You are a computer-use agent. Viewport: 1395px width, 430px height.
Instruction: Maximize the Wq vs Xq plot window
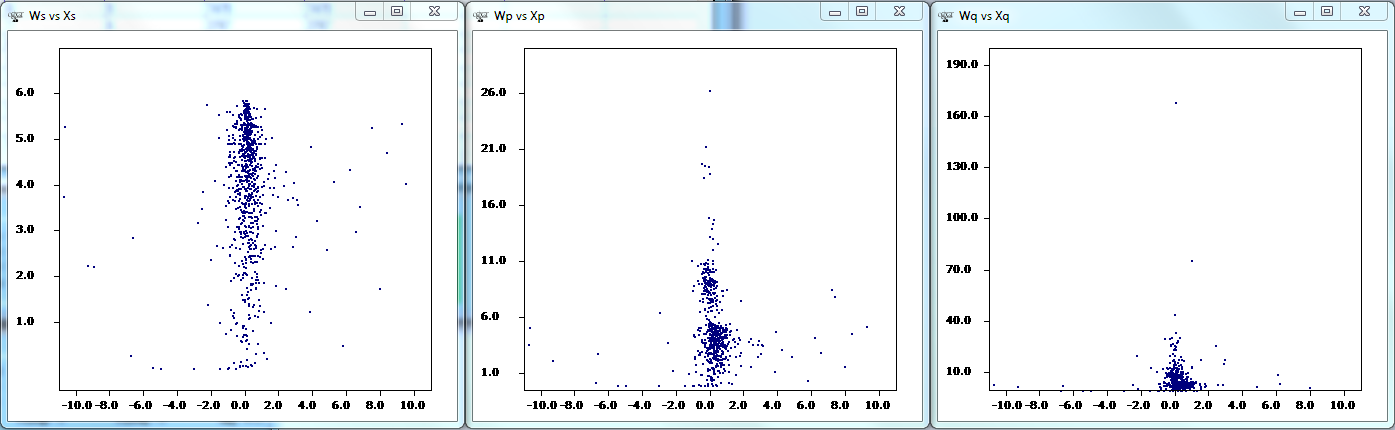pyautogui.click(x=1326, y=11)
